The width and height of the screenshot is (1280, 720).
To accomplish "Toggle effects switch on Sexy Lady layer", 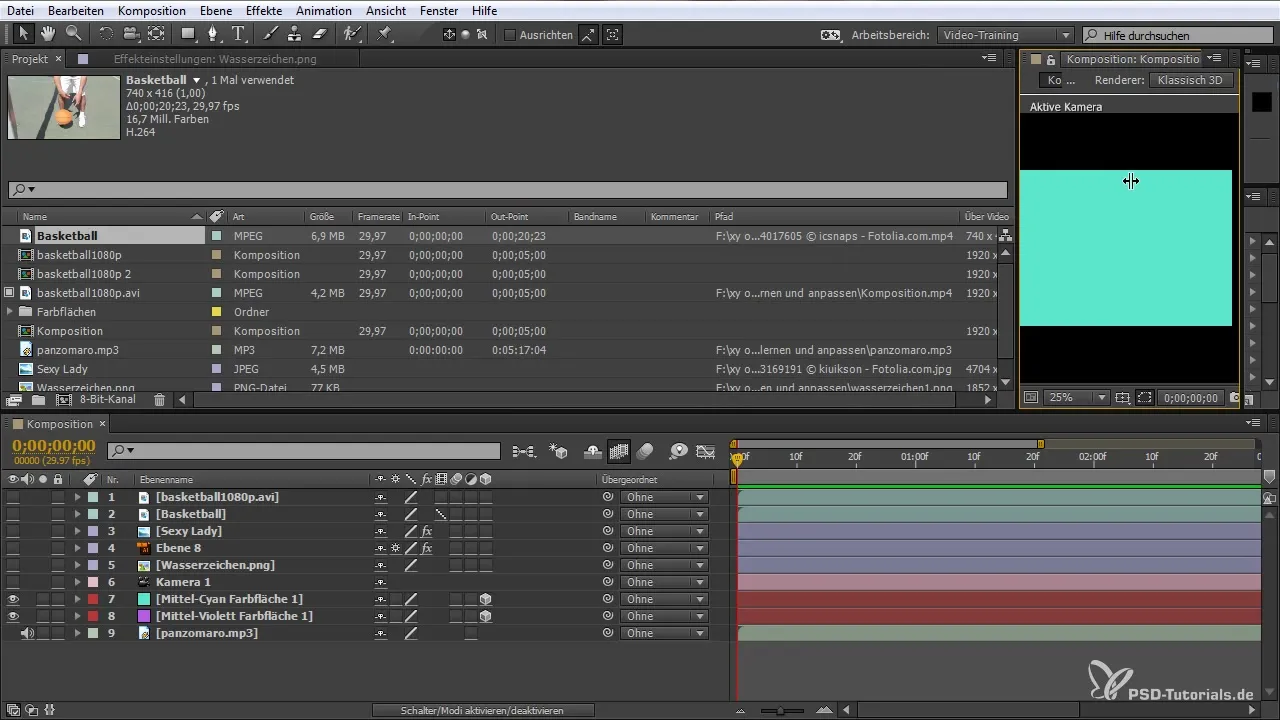I will point(427,531).
